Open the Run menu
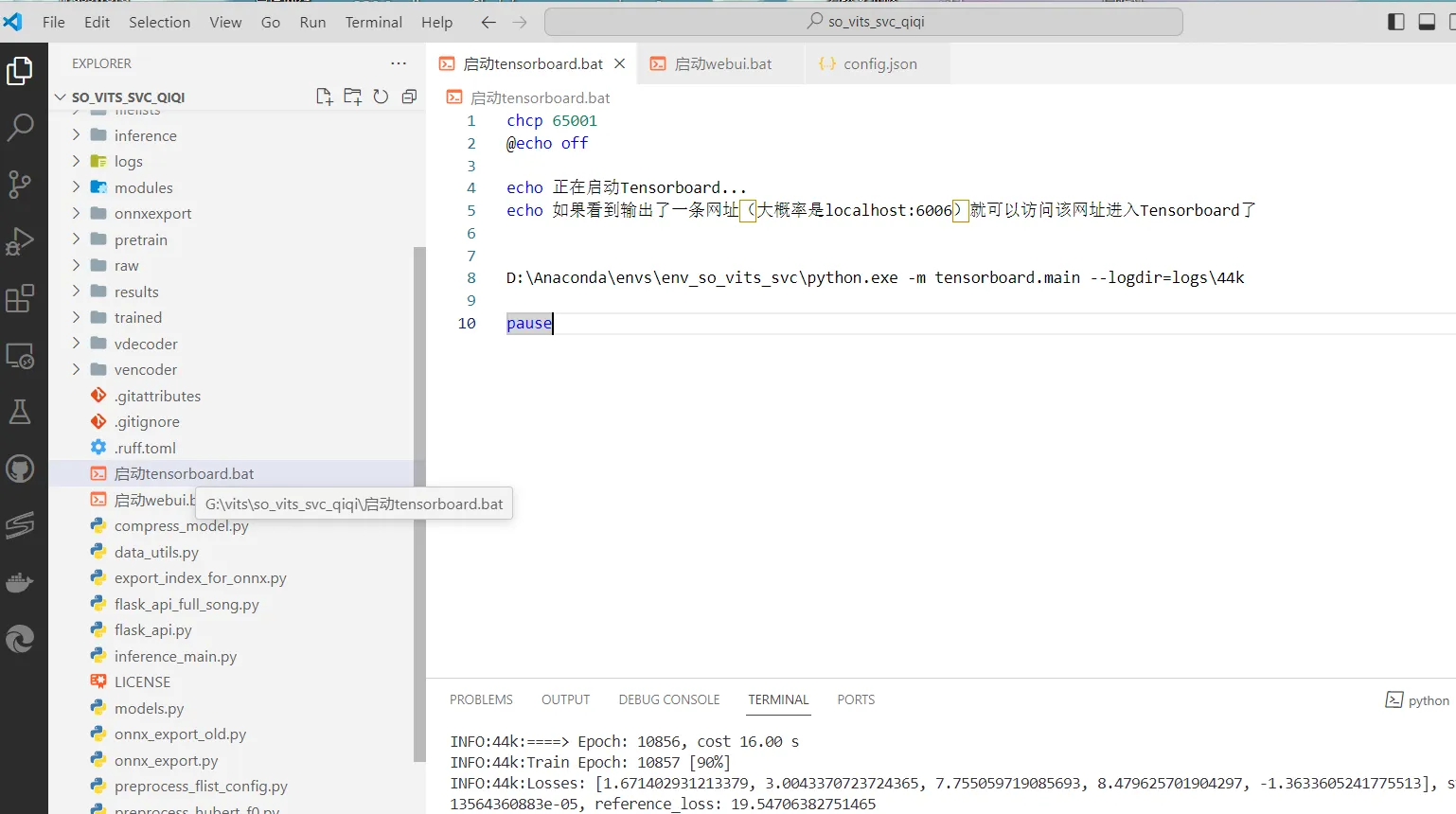 [312, 22]
